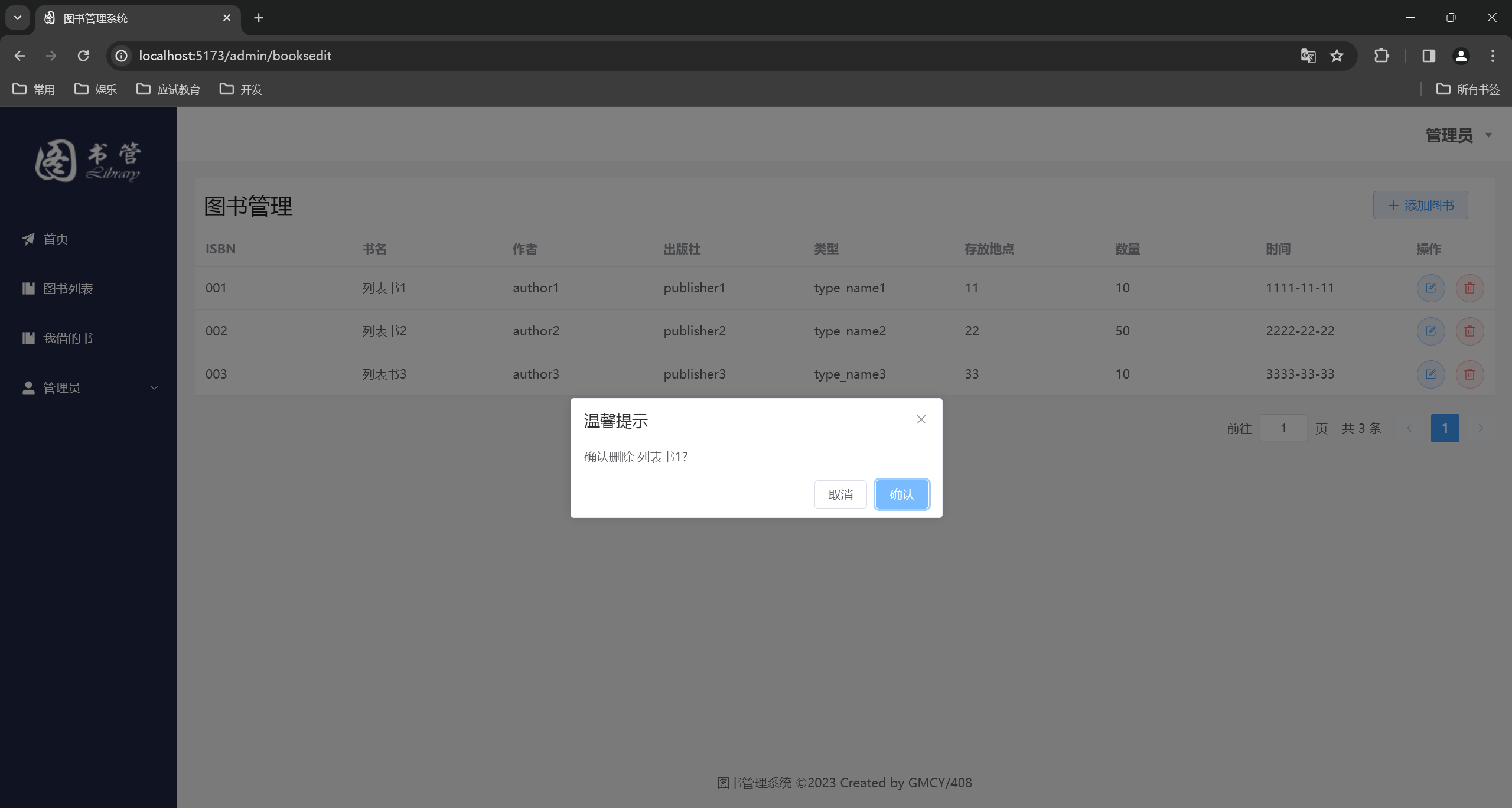Click edit icon for book 003
Viewport: 1512px width, 808px height.
pyautogui.click(x=1430, y=374)
